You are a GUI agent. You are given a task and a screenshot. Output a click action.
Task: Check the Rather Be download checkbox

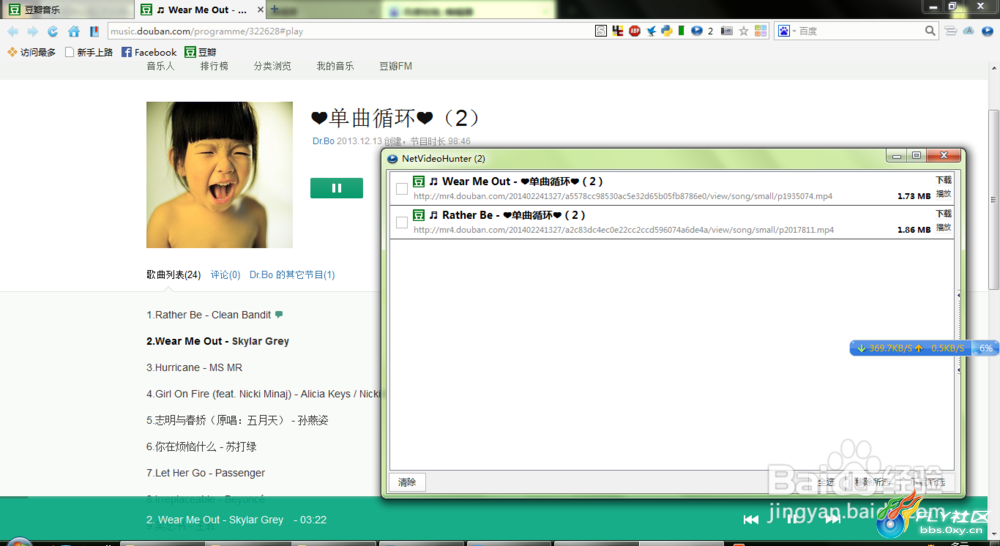click(x=402, y=222)
